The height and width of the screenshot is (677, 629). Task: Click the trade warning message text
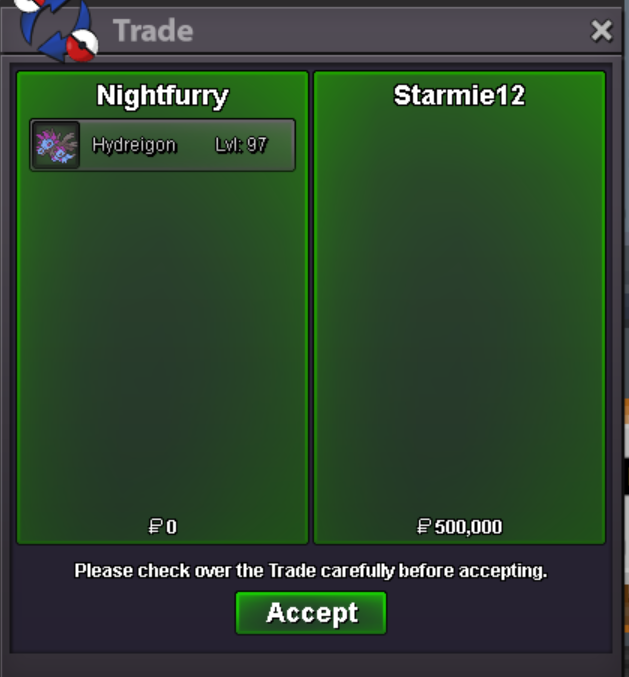tap(311, 571)
